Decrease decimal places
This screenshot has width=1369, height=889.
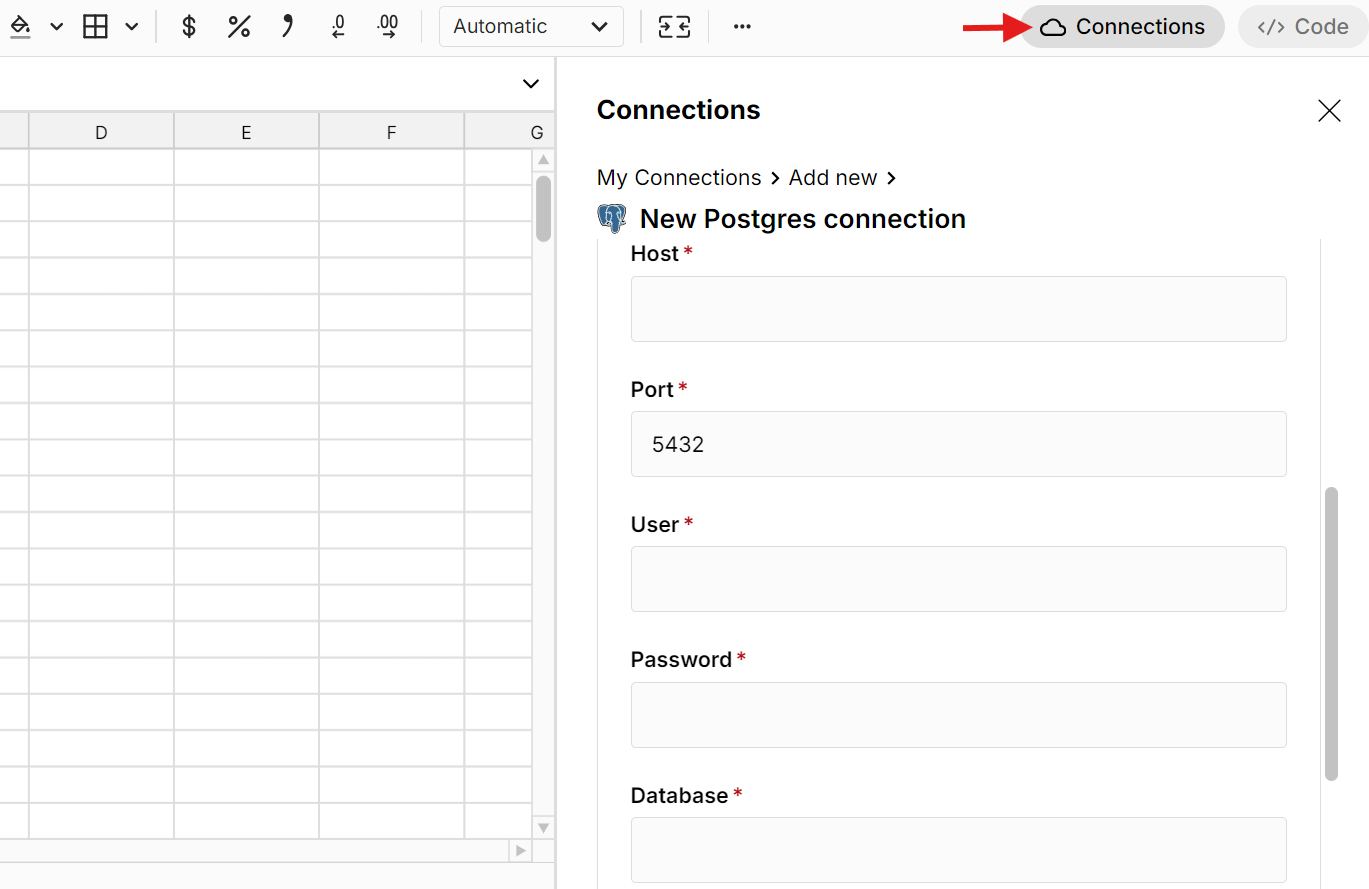point(338,26)
